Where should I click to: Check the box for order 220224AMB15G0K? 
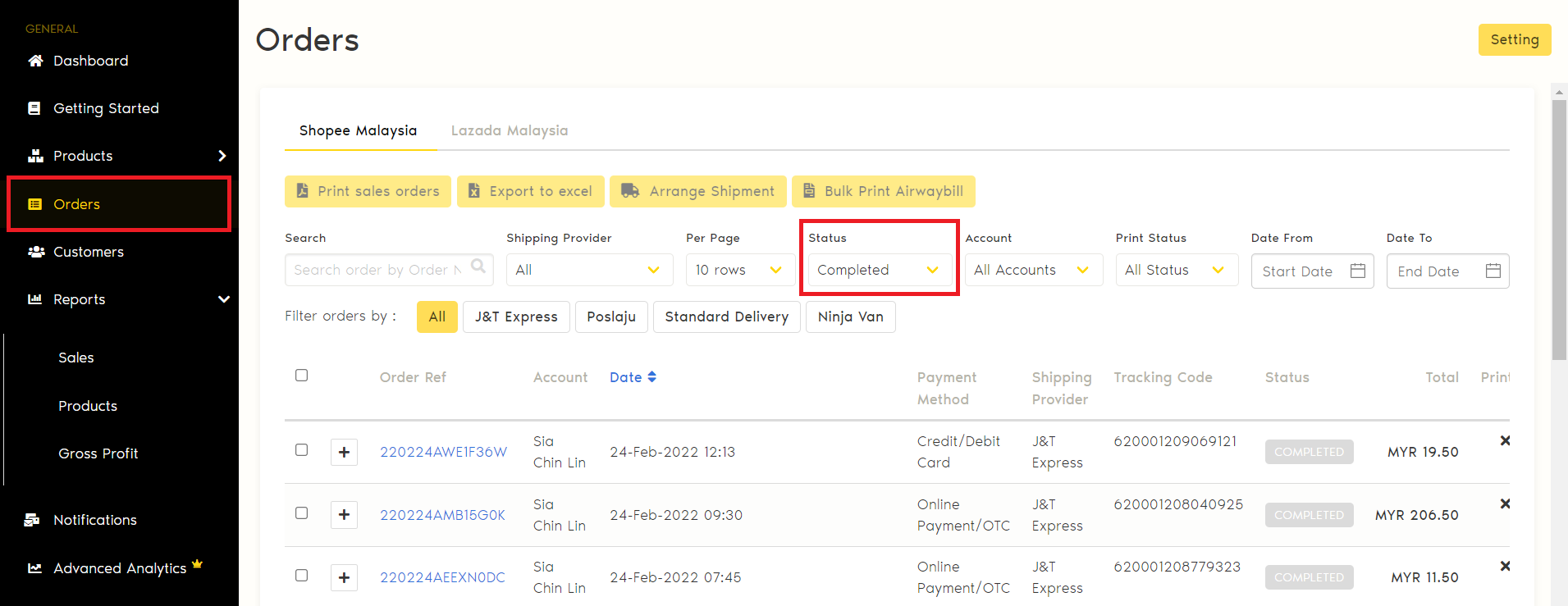point(302,513)
